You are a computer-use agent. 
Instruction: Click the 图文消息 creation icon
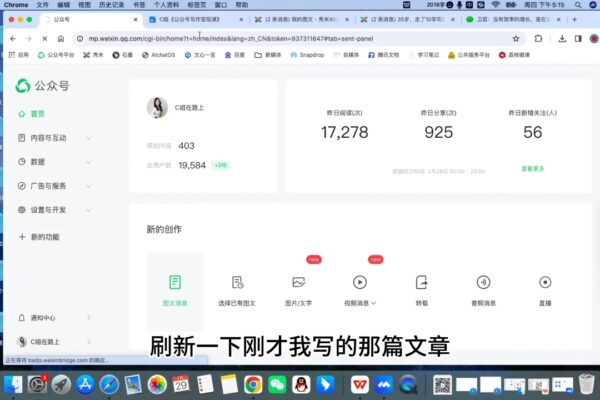coord(175,282)
